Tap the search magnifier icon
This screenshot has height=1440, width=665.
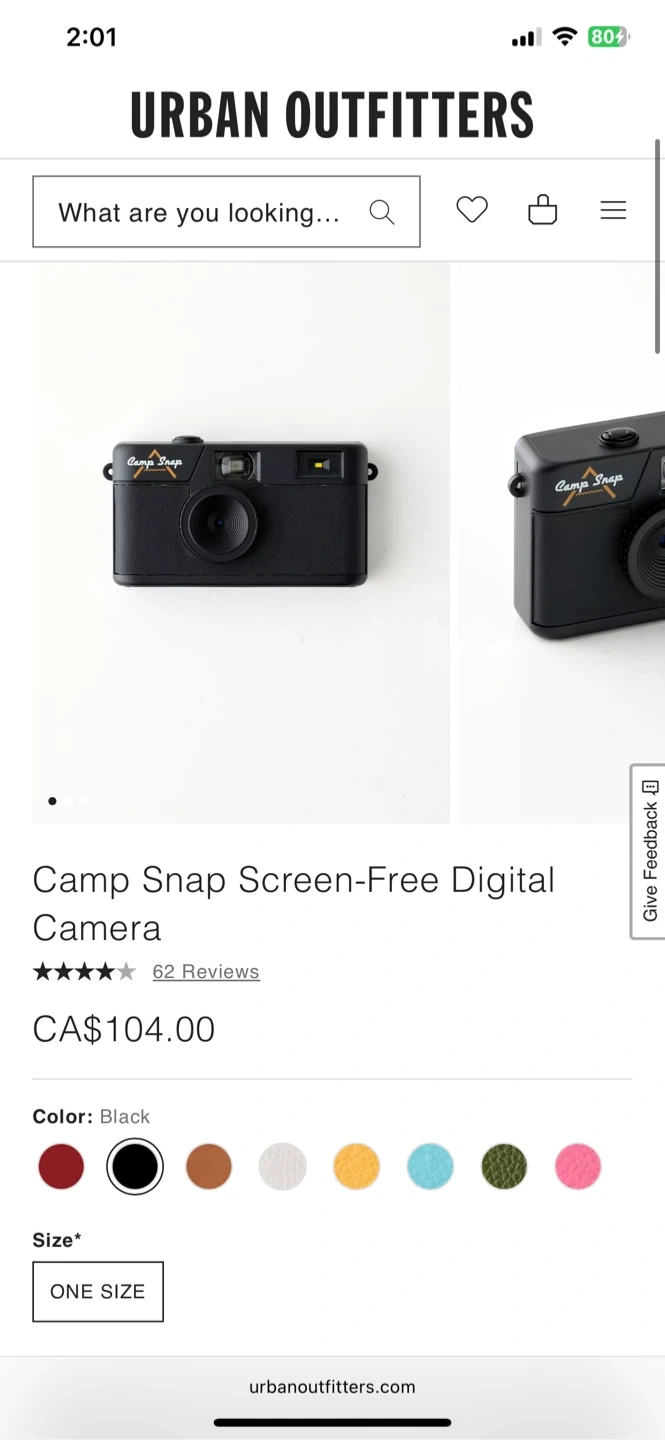tap(382, 212)
